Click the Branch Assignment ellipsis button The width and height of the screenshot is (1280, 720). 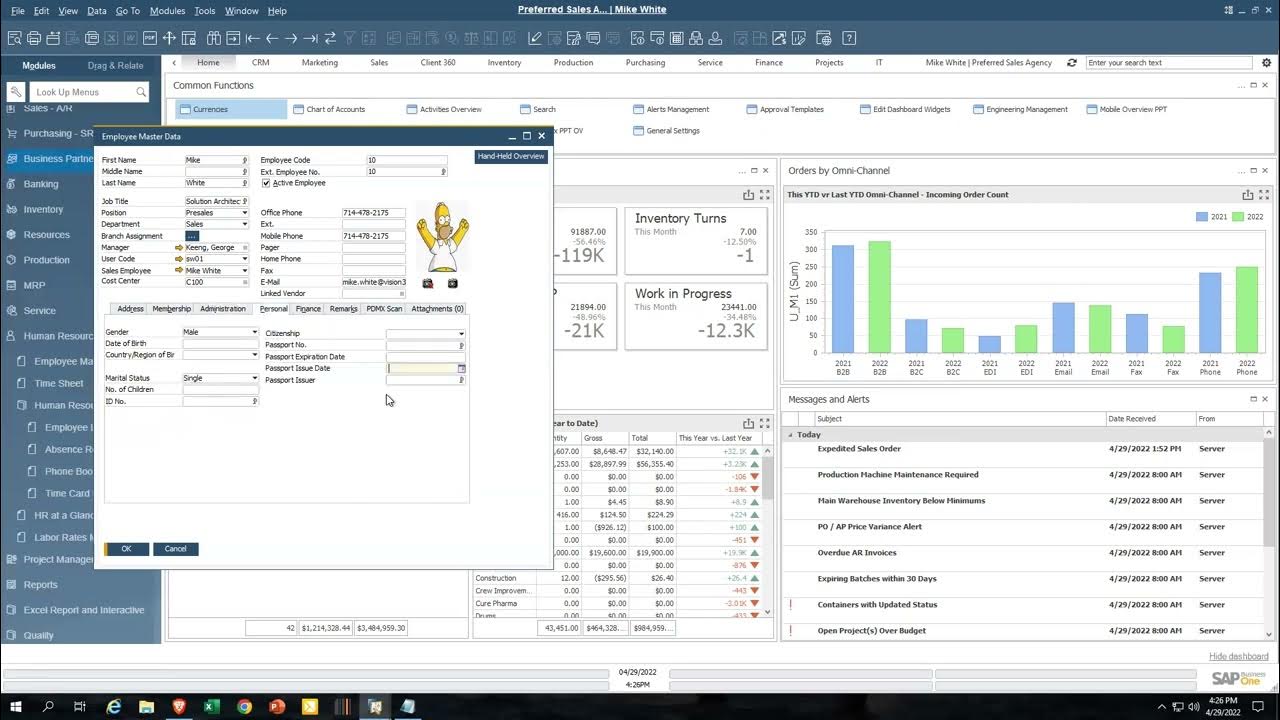point(192,236)
